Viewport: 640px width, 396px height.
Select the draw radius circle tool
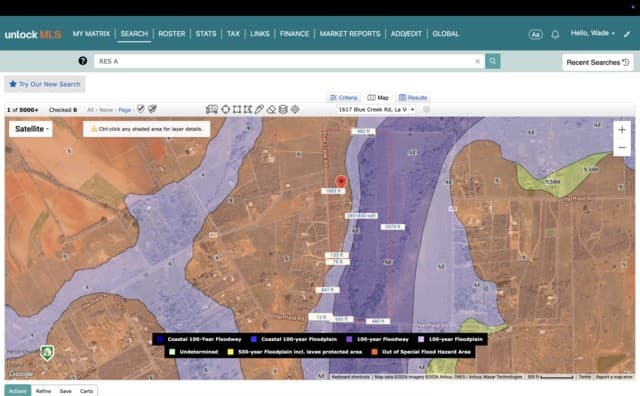point(225,109)
